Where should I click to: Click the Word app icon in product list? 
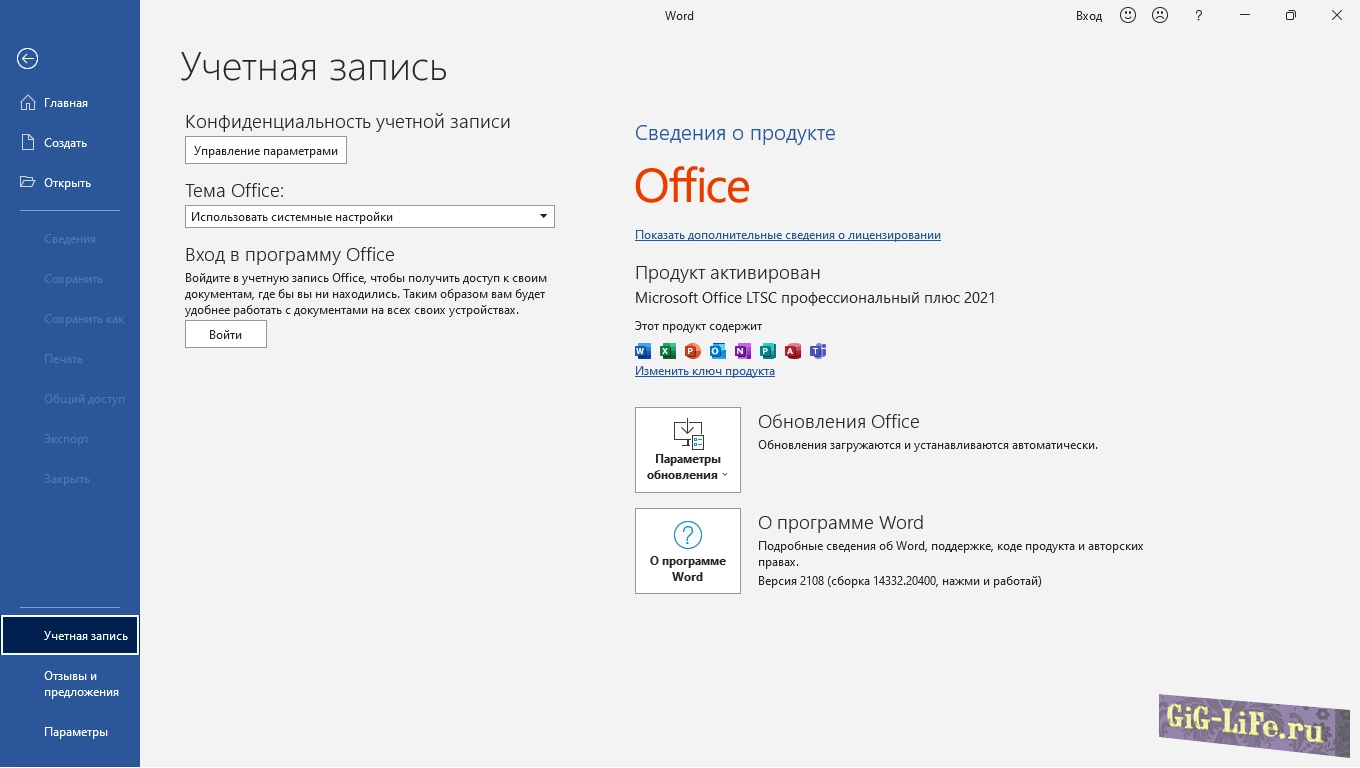tap(643, 351)
